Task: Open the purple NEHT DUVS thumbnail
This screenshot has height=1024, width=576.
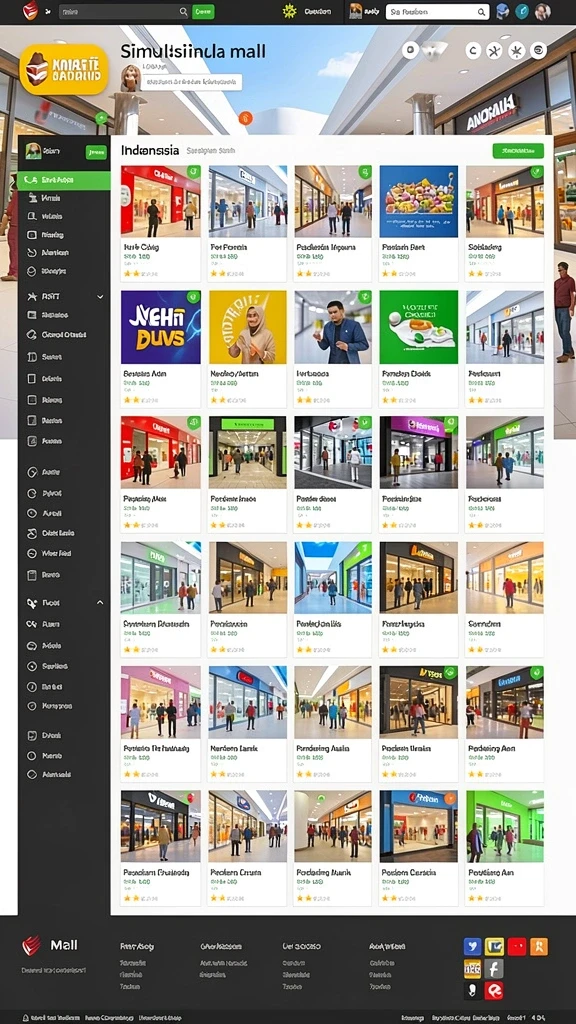Action: point(161,327)
